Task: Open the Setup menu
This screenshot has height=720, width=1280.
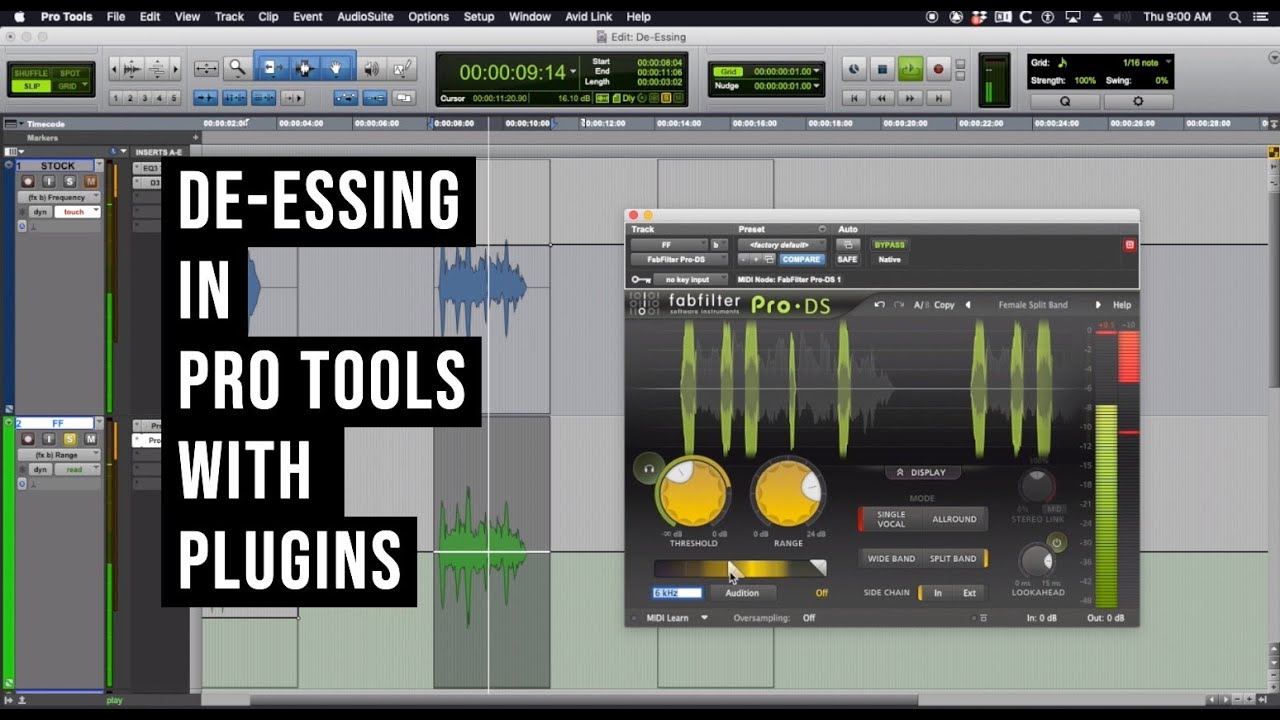Action: pyautogui.click(x=479, y=17)
